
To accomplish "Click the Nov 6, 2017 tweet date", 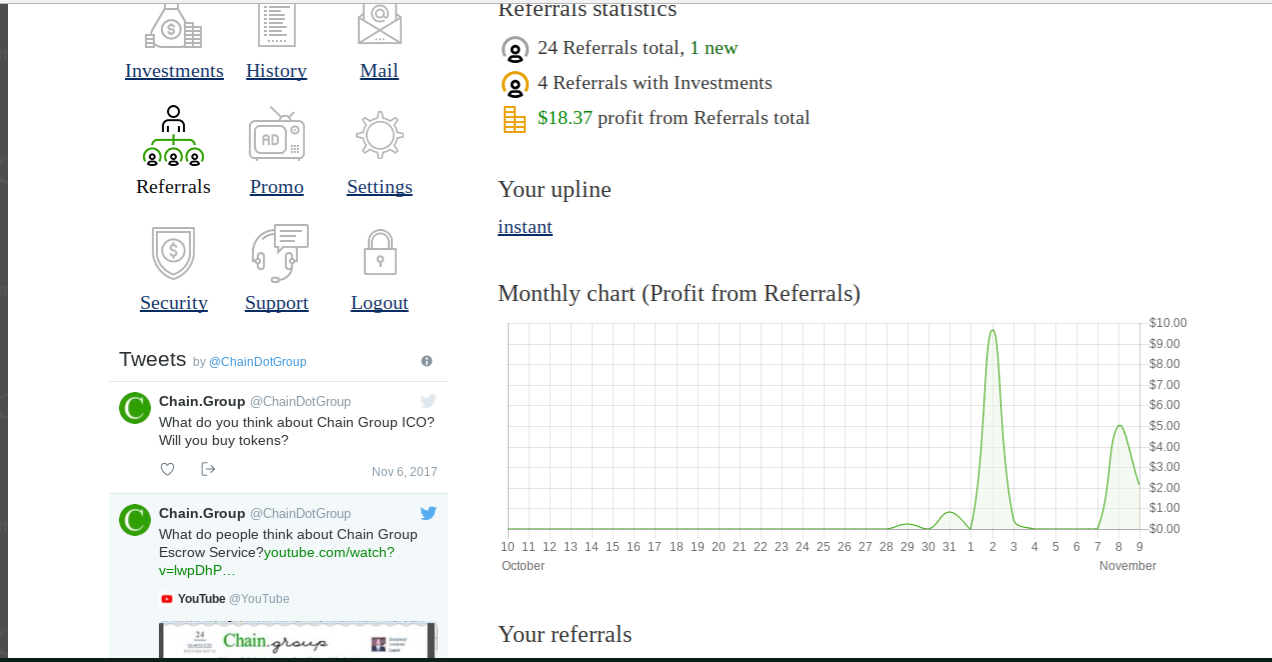I will 404,472.
